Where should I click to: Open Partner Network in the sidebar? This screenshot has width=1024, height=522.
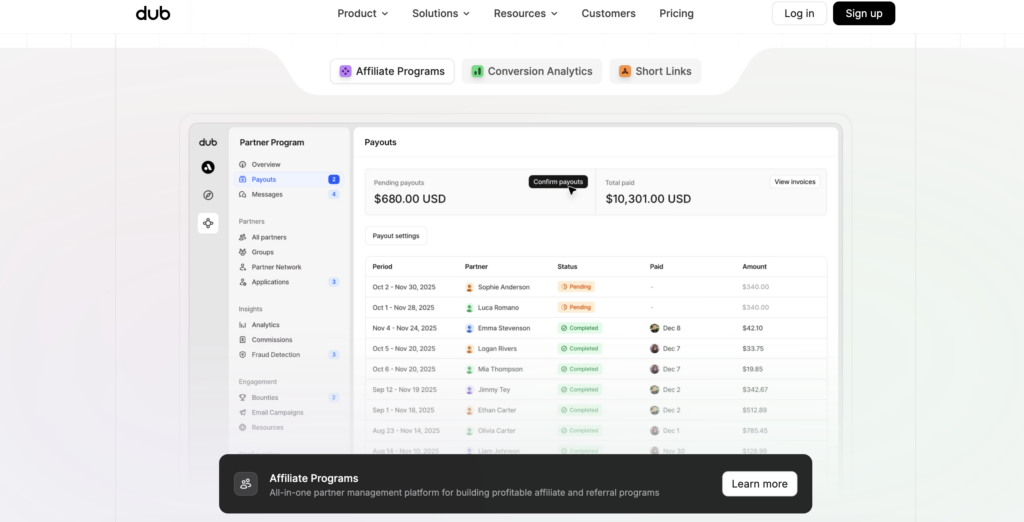point(289,267)
